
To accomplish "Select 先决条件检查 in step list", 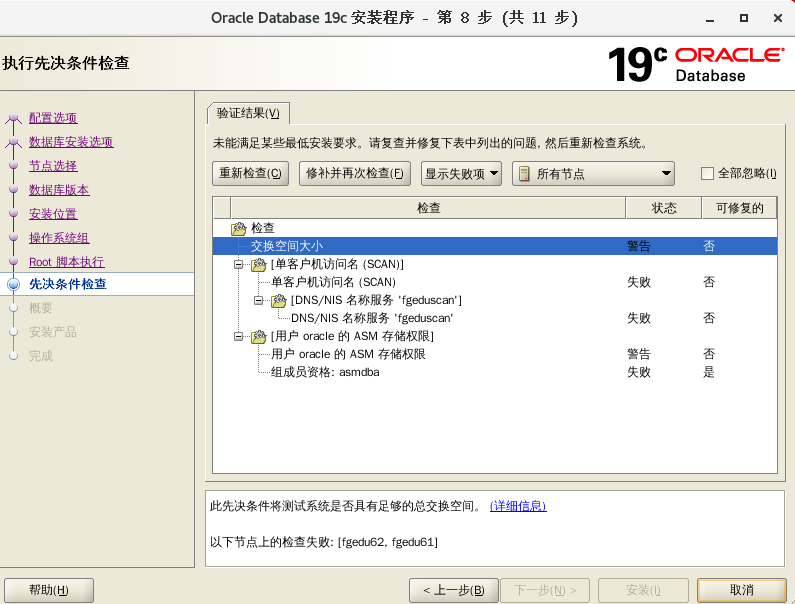I will pos(67,284).
